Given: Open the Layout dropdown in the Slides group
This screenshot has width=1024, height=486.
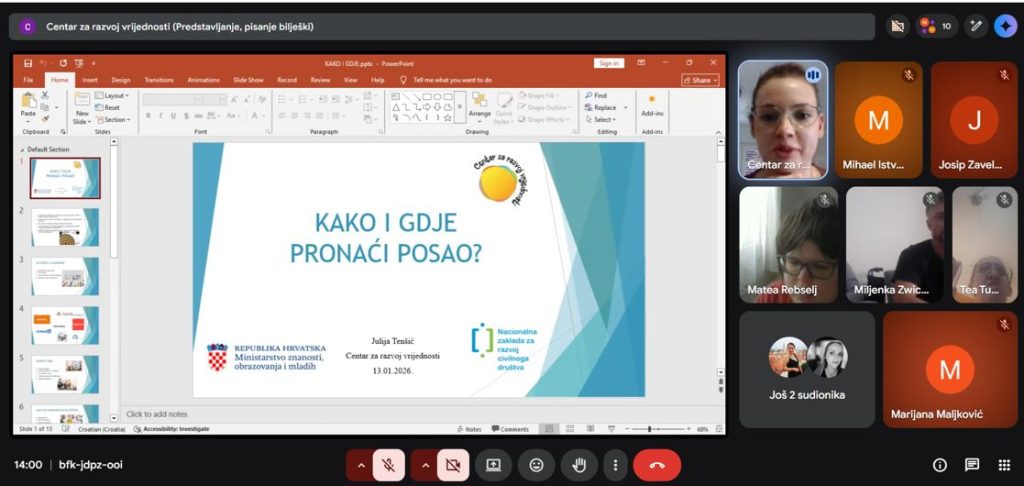Looking at the screenshot, I should pos(112,95).
